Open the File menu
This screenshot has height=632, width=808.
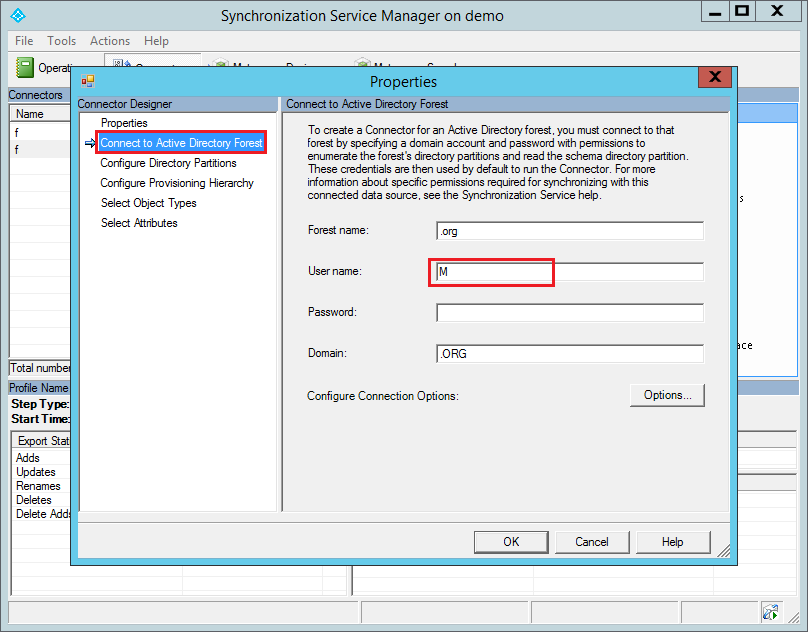(x=23, y=41)
